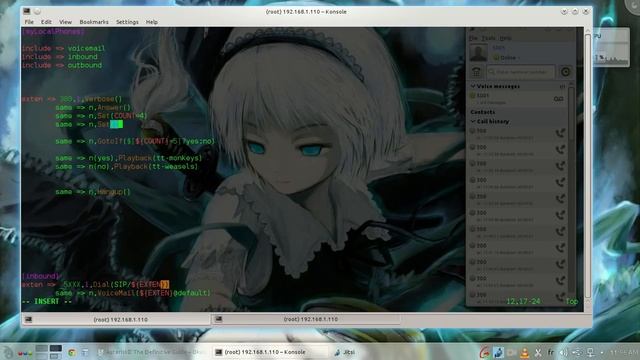This screenshot has height=360, width=640.
Task: Open the Edit menu in Konsole
Action: point(46,22)
